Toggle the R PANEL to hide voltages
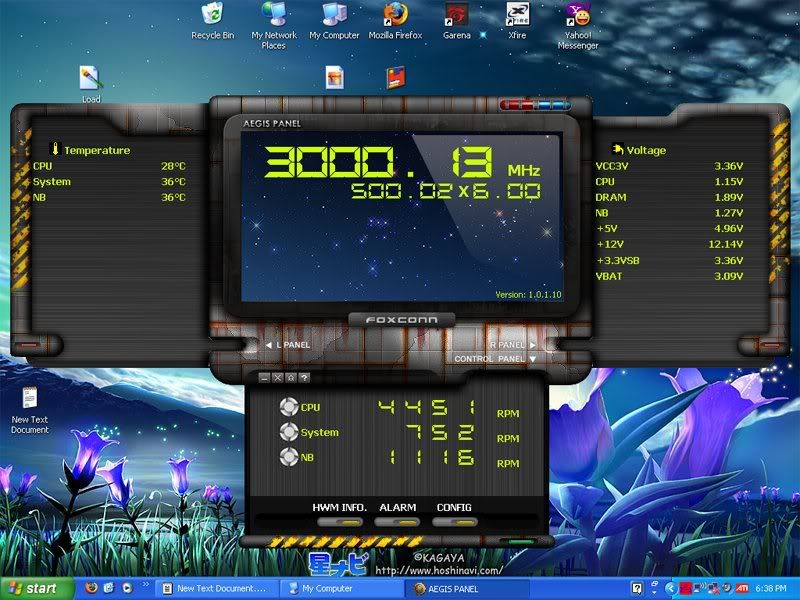 point(512,345)
